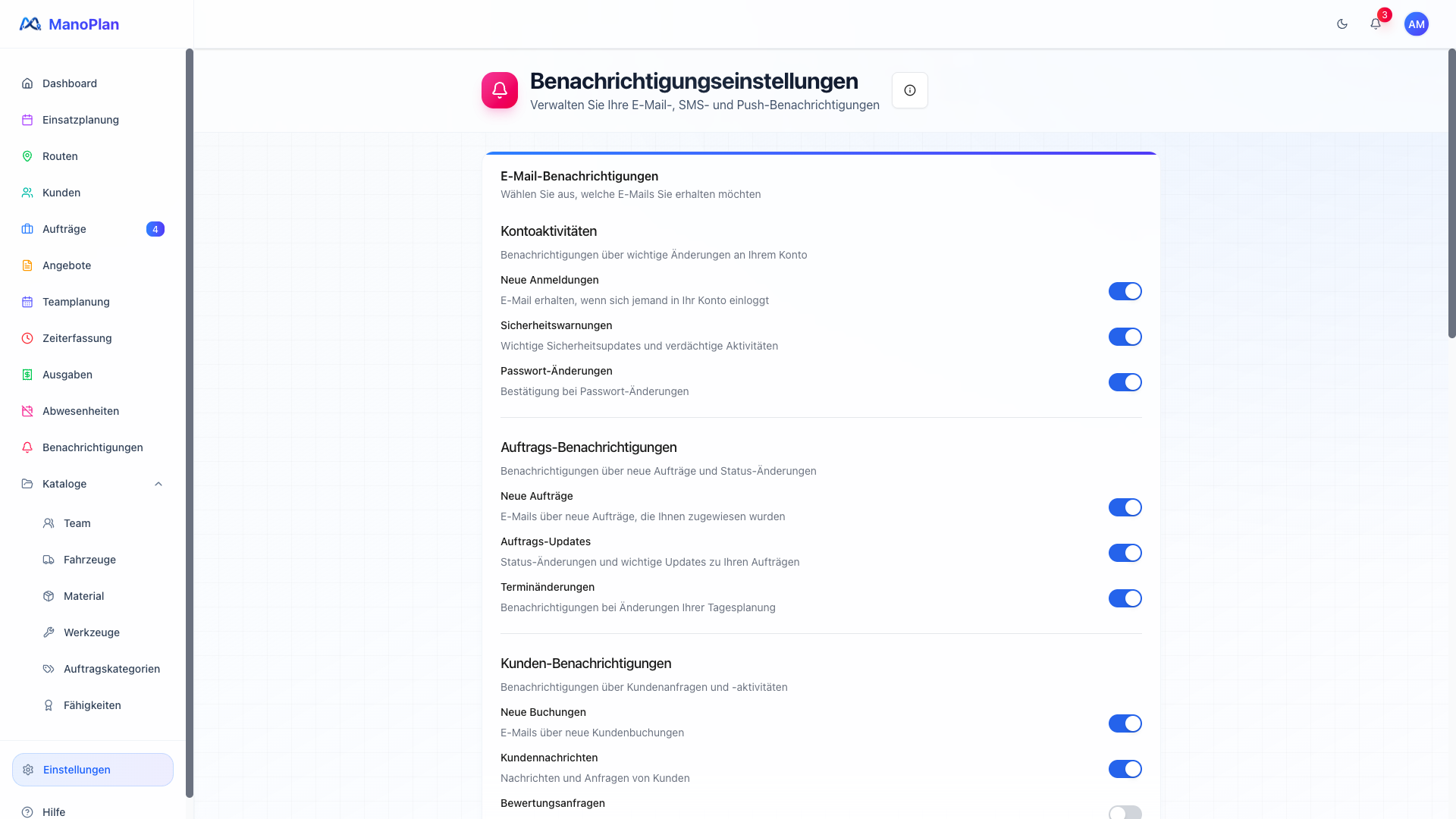Click the Hilfe question mark icon

27,812
